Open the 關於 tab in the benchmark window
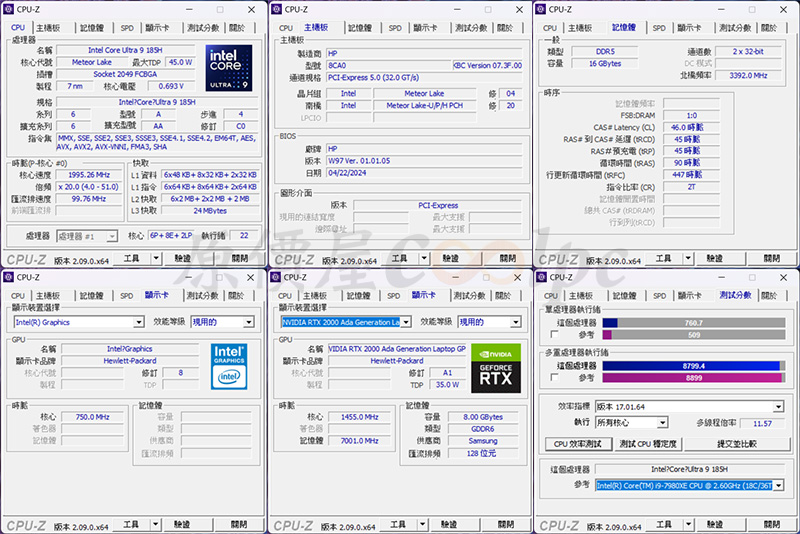Screen dimensions: 800x534 [769, 295]
